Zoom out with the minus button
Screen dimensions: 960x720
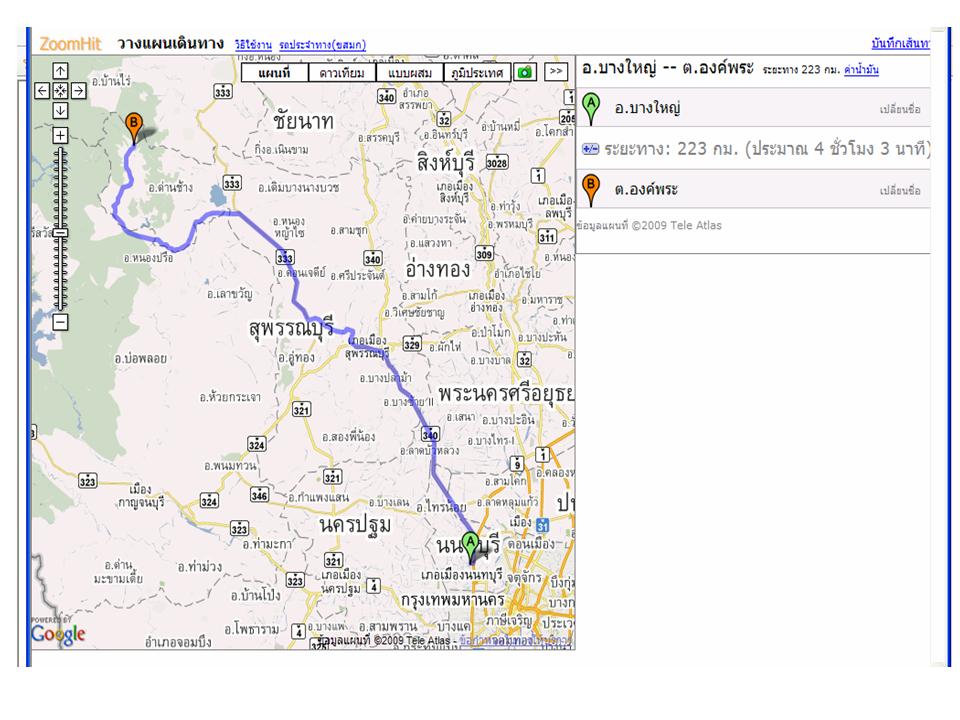pyautogui.click(x=59, y=321)
